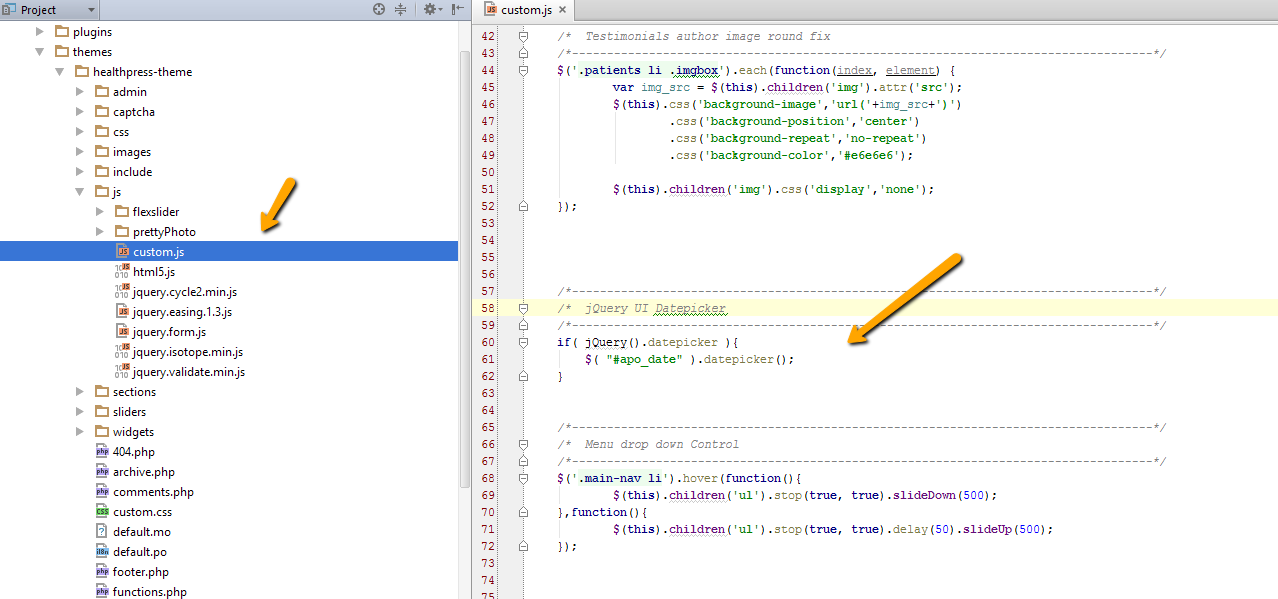Image resolution: width=1278 pixels, height=599 pixels.
Task: Click the custom.css file icon
Action: pyautogui.click(x=102, y=511)
